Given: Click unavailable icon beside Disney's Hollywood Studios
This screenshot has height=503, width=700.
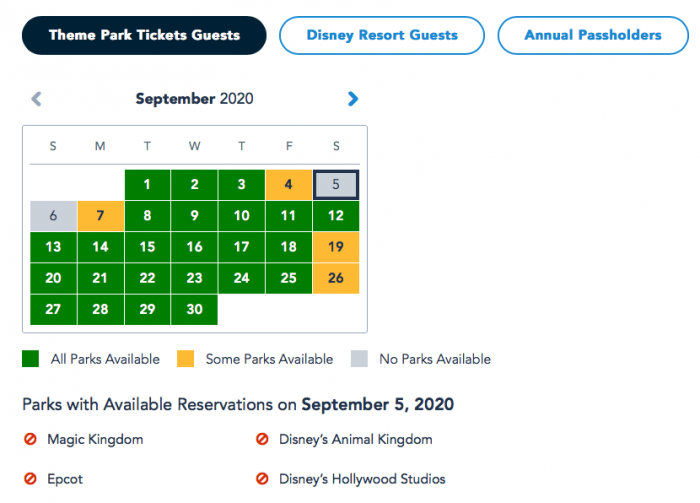Looking at the screenshot, I should point(263,479).
